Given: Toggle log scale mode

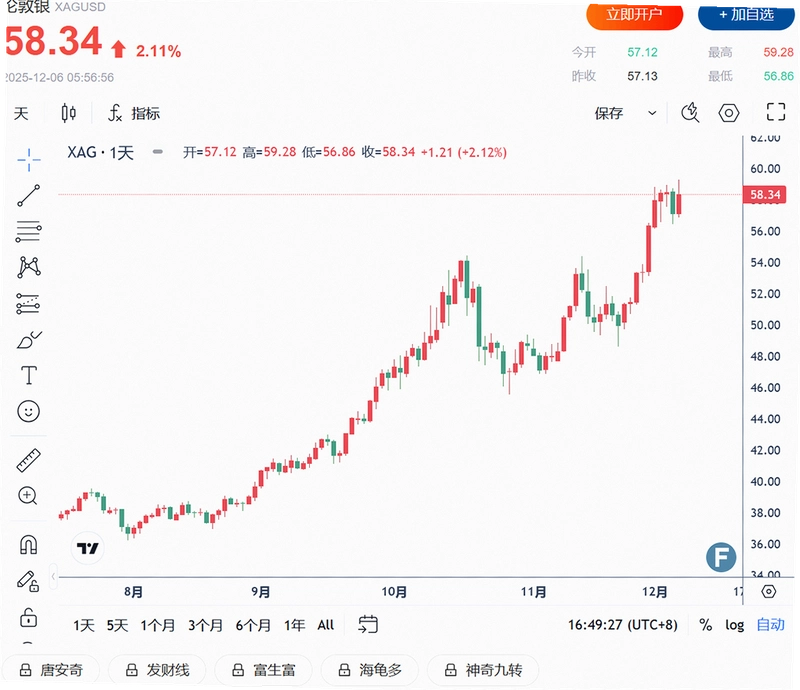Looking at the screenshot, I should [x=735, y=625].
